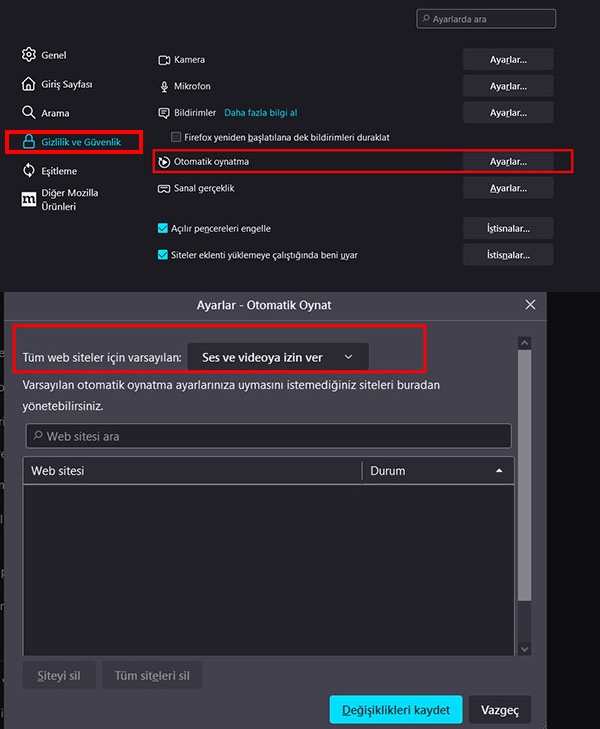Image resolution: width=600 pixels, height=729 pixels.
Task: Focus the 'Web sitesi ara' search field
Action: pyautogui.click(x=269, y=436)
